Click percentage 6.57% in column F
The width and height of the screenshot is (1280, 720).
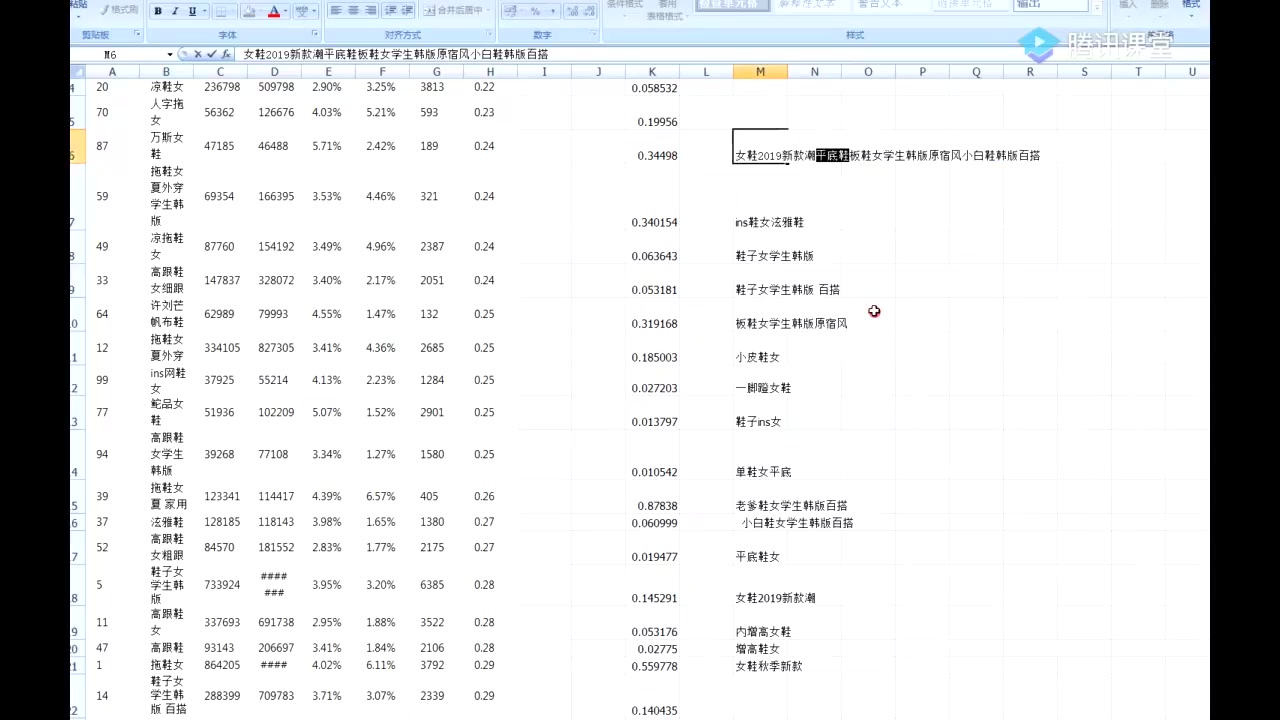tap(381, 497)
